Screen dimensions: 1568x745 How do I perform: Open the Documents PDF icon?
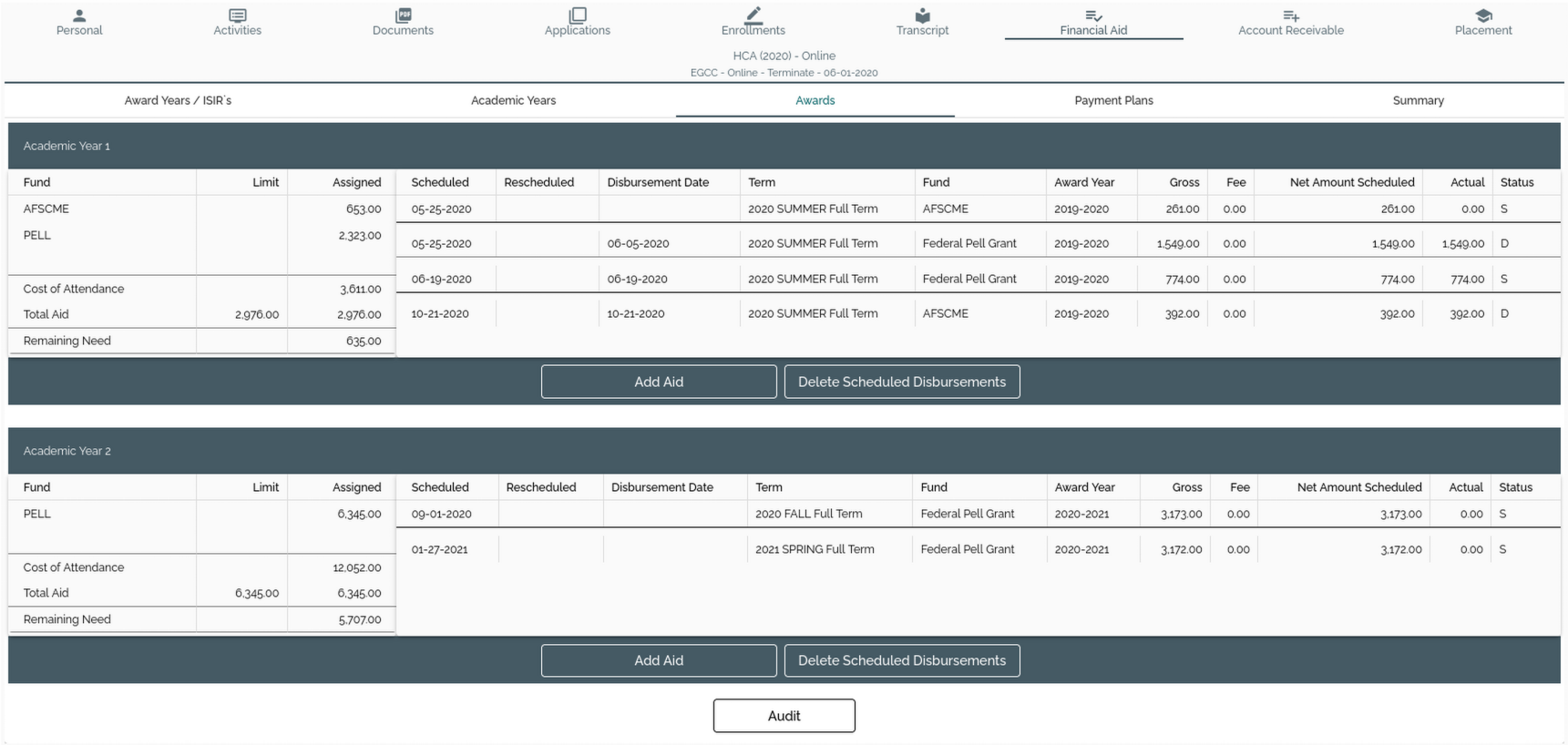pos(403,15)
